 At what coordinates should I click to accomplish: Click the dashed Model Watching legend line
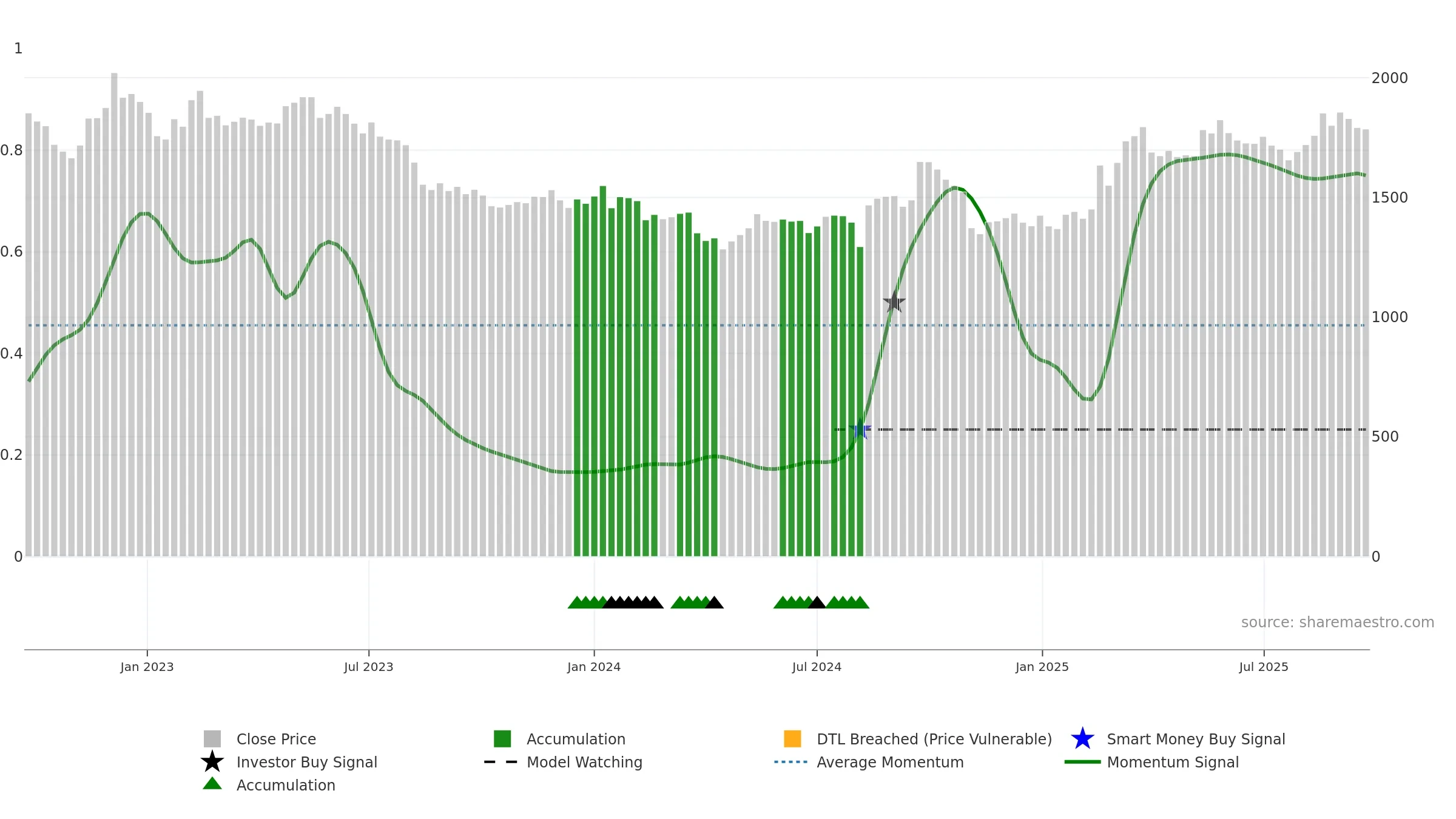coord(500,762)
